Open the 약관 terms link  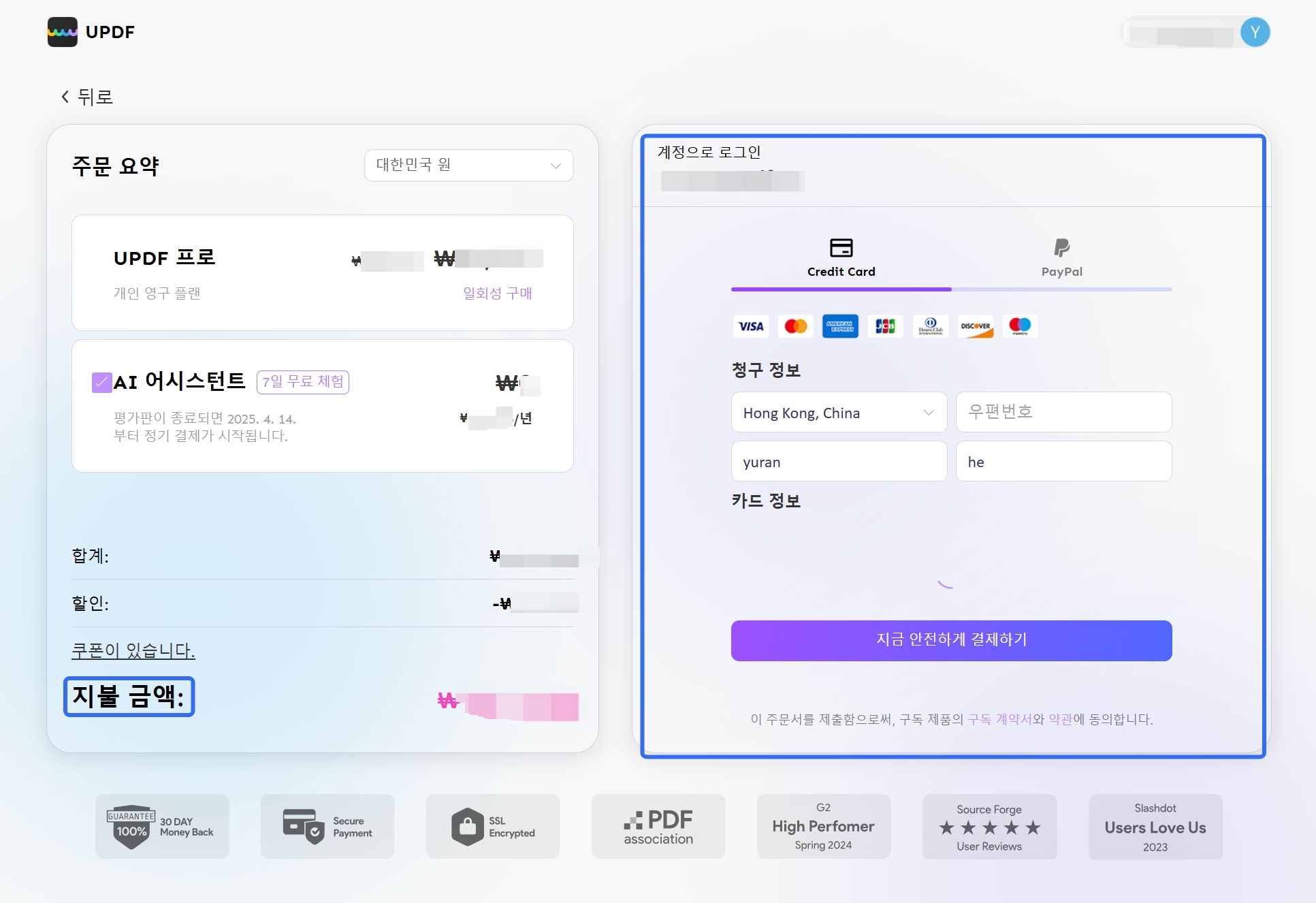[x=1060, y=719]
